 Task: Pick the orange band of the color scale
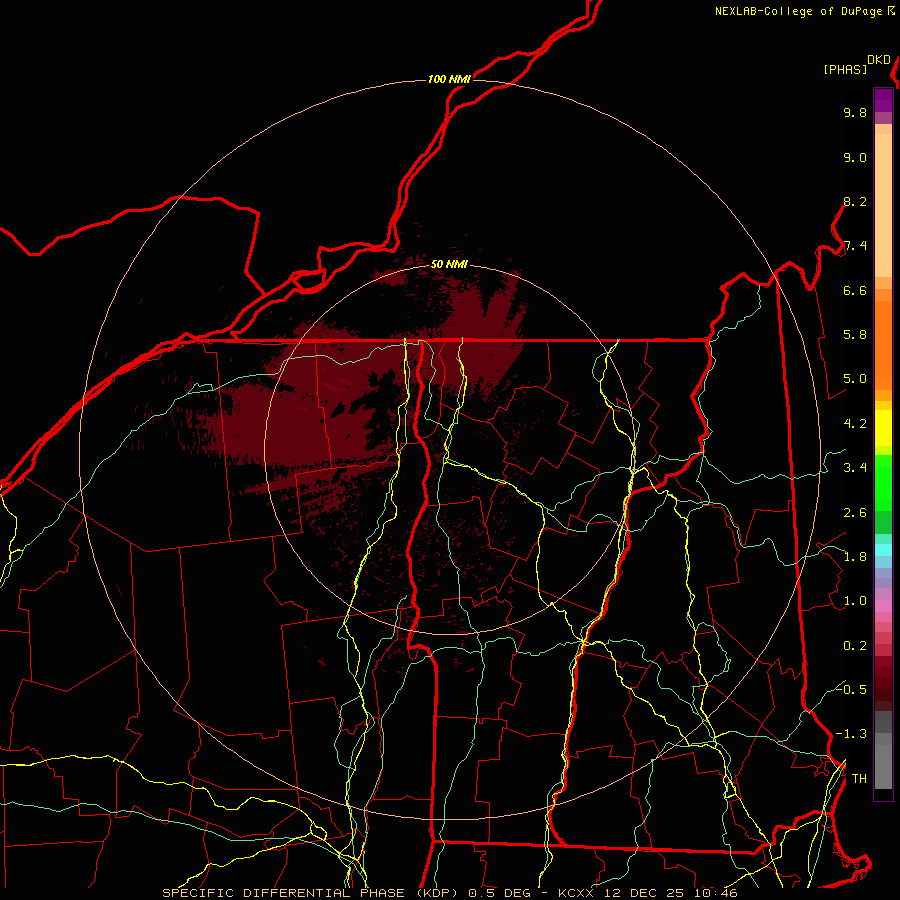tap(883, 346)
